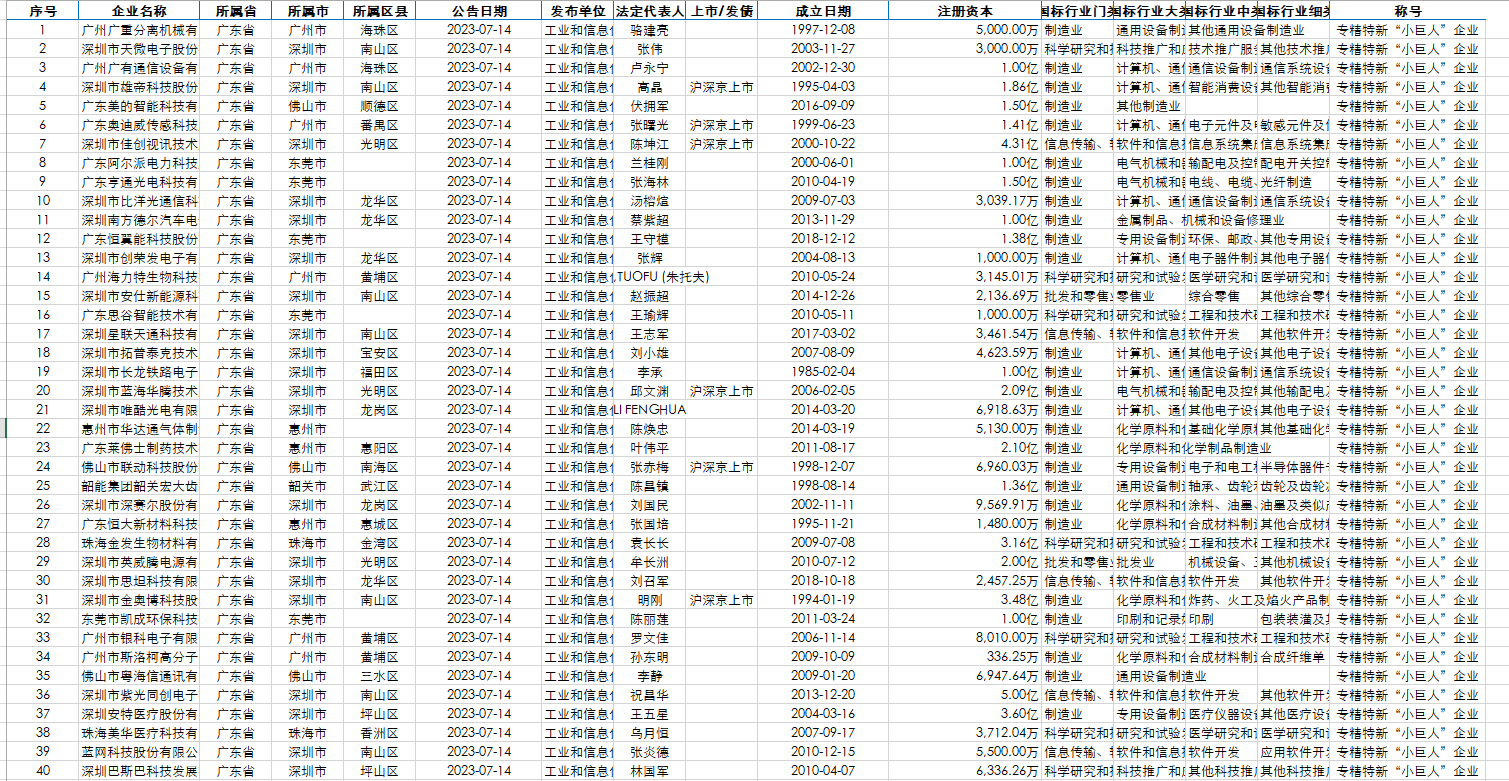Click the cell containing LI FENGHUA

point(650,410)
